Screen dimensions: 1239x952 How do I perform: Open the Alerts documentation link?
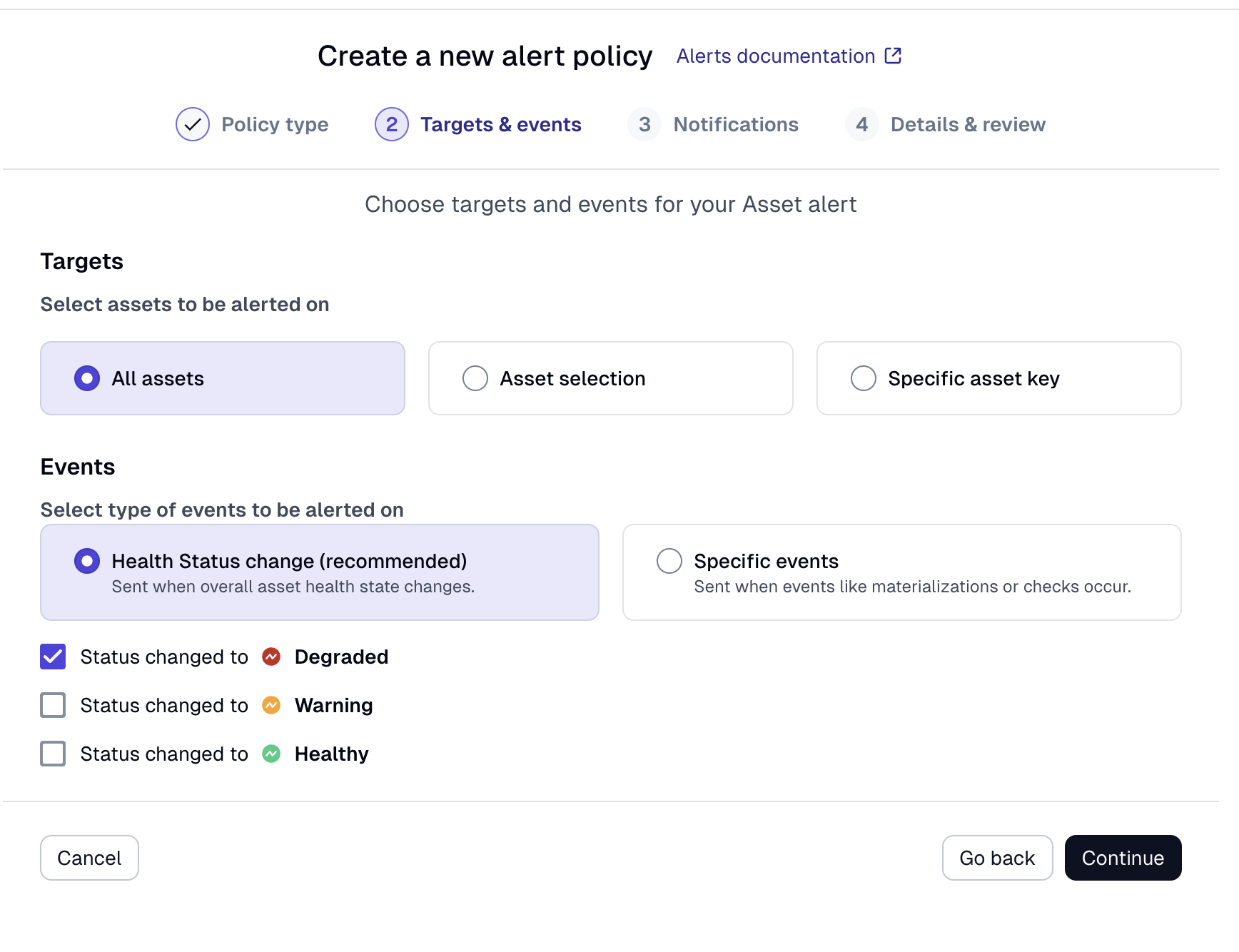click(x=774, y=56)
